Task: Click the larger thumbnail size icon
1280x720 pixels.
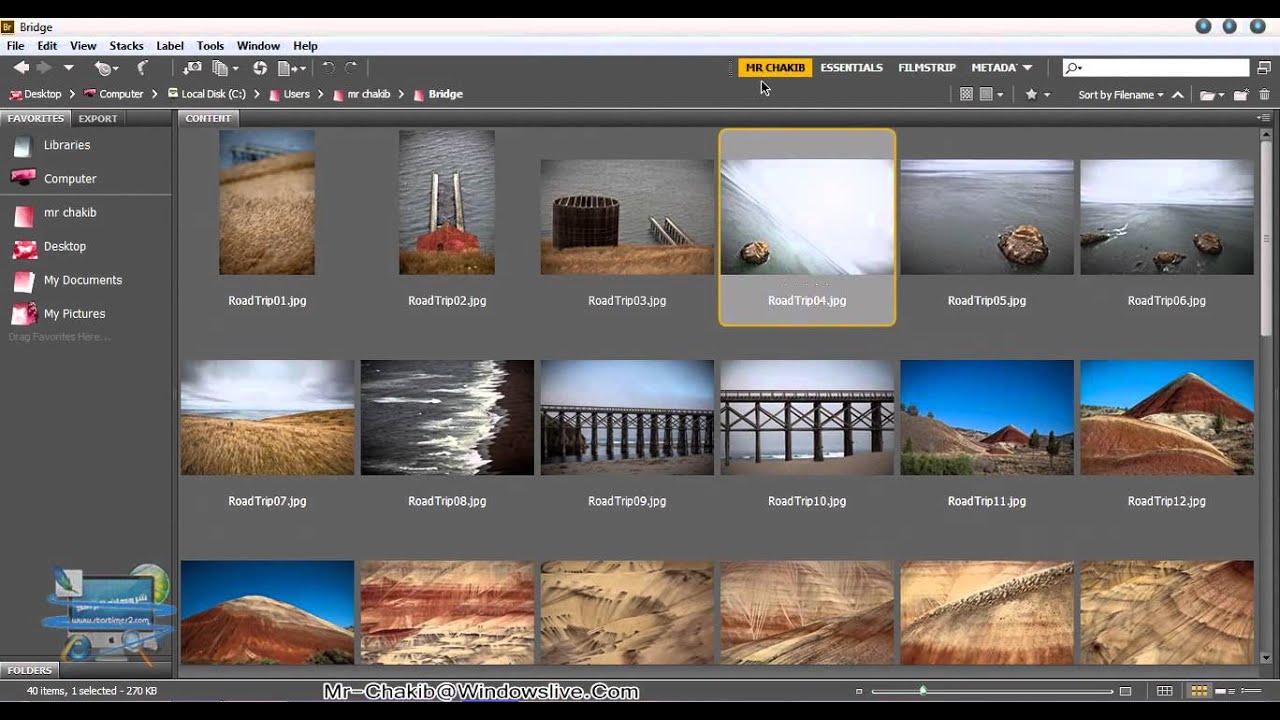Action: pos(1125,691)
